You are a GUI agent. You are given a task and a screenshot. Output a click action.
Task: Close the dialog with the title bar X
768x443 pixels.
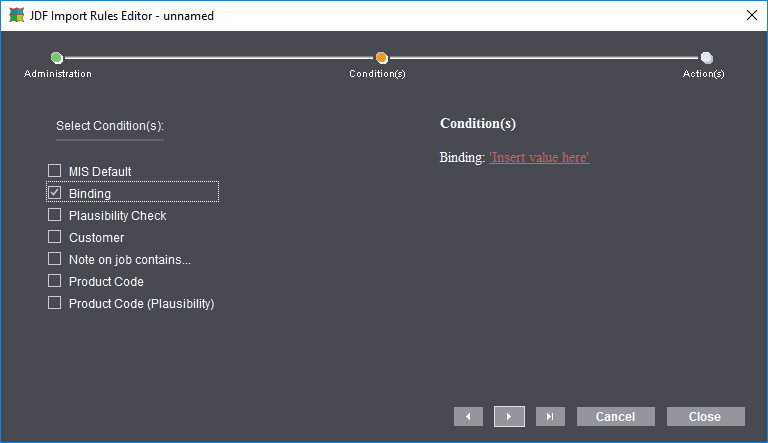point(751,15)
